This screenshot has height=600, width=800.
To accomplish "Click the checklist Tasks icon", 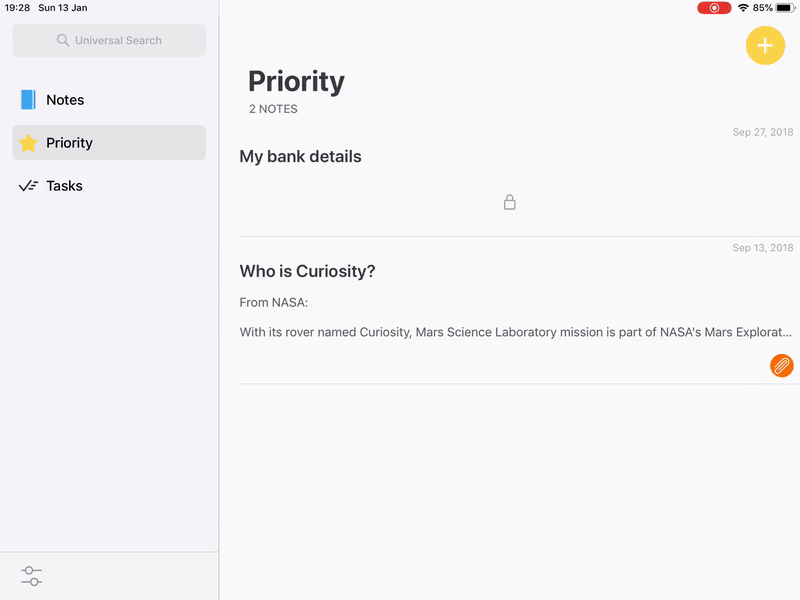I will tap(29, 186).
